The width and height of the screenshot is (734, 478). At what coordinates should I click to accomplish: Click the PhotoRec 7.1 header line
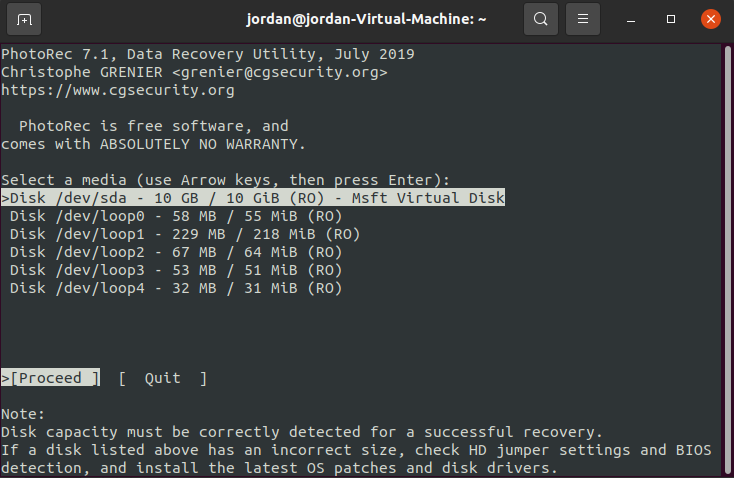(208, 54)
